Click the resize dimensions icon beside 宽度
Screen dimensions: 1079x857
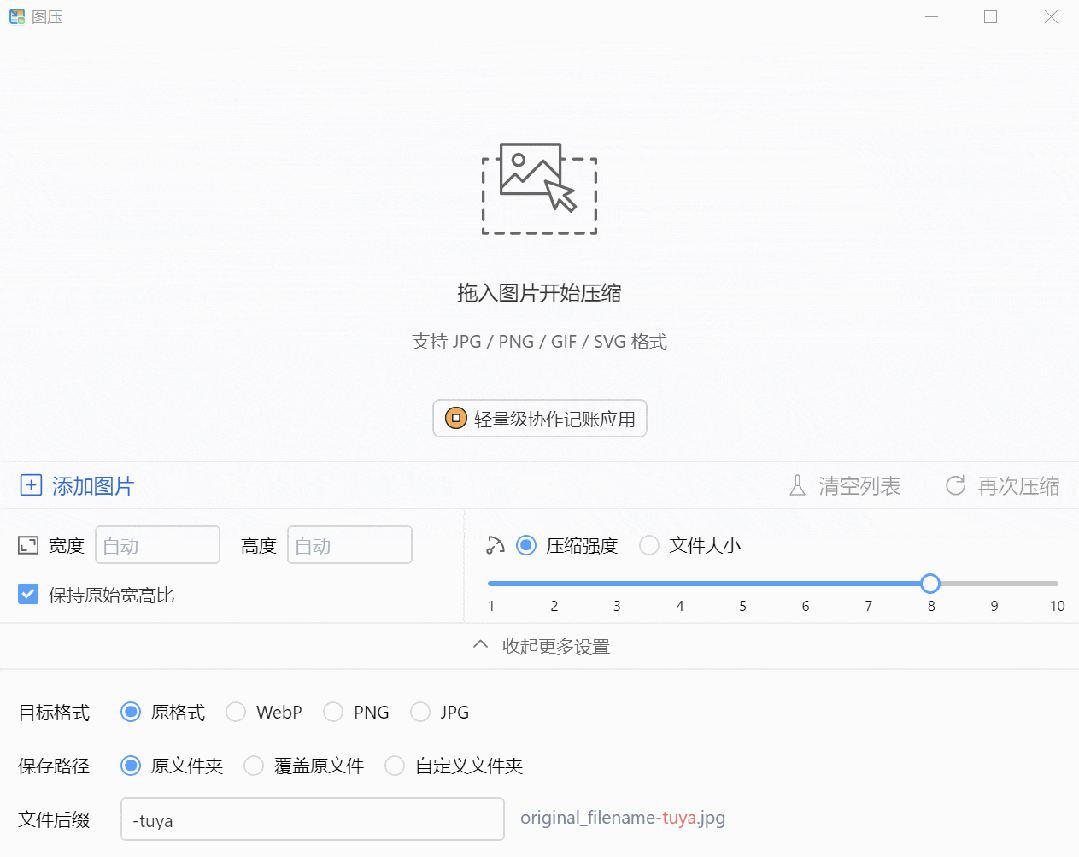pyautogui.click(x=28, y=546)
